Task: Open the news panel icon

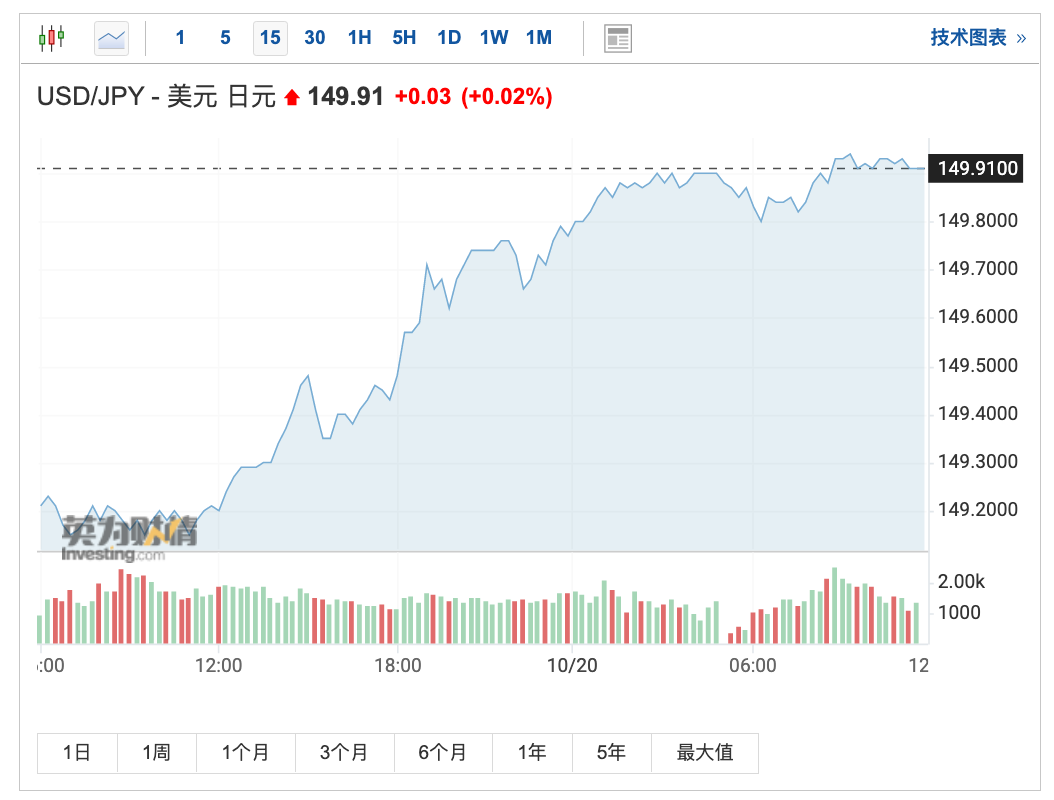Action: click(x=618, y=39)
